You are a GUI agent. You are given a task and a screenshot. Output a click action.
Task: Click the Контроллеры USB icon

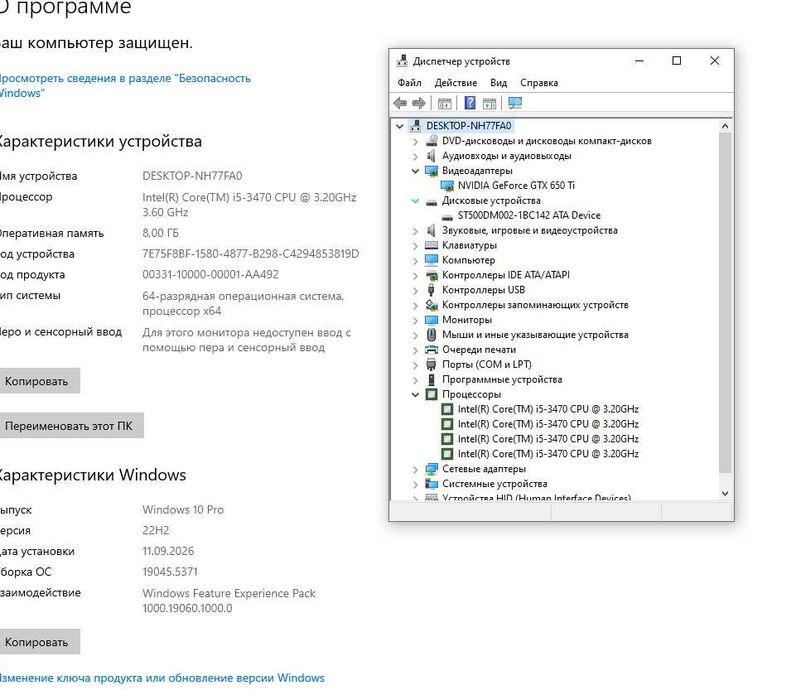[x=431, y=290]
